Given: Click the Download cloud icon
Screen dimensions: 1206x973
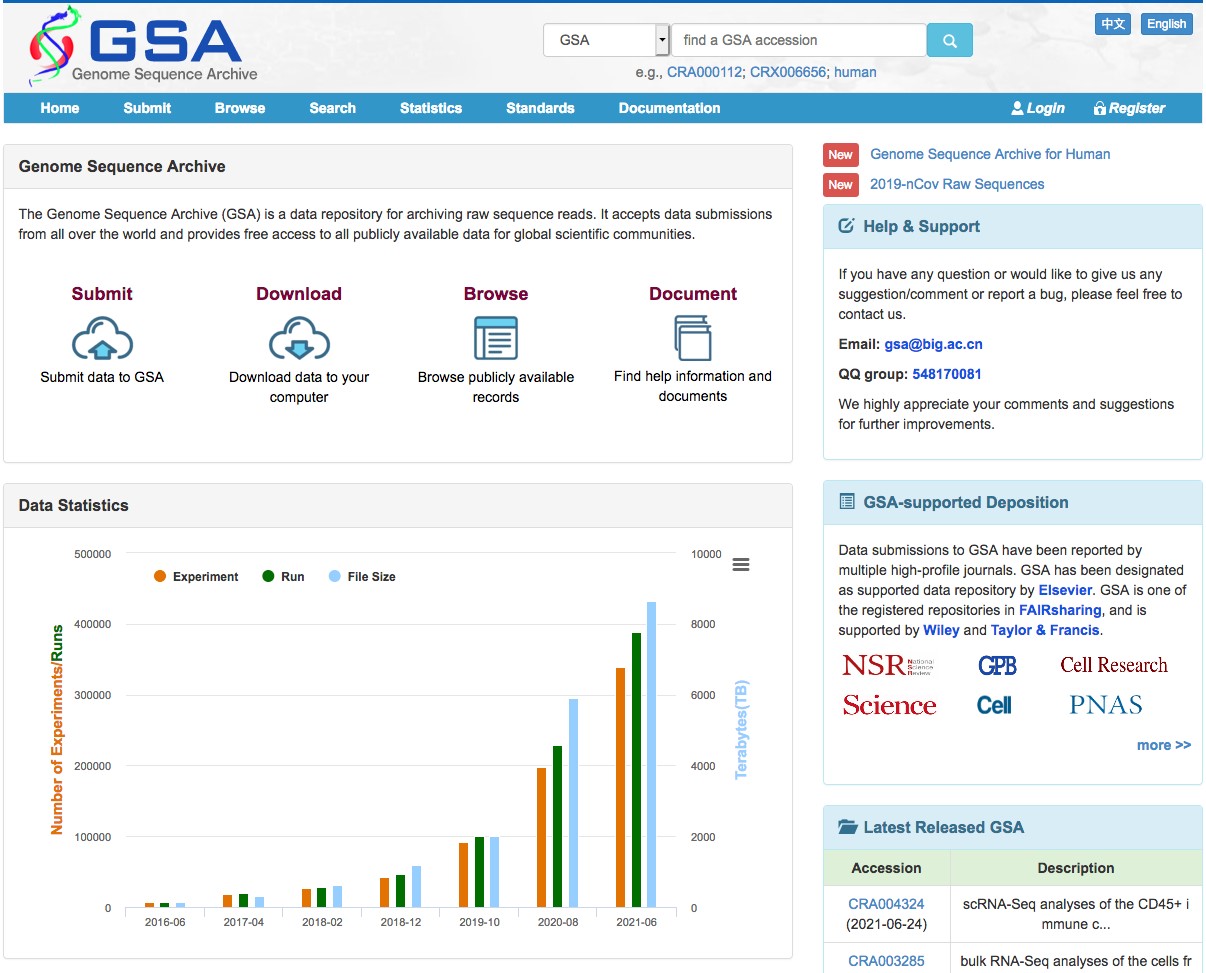Looking at the screenshot, I should [x=299, y=338].
